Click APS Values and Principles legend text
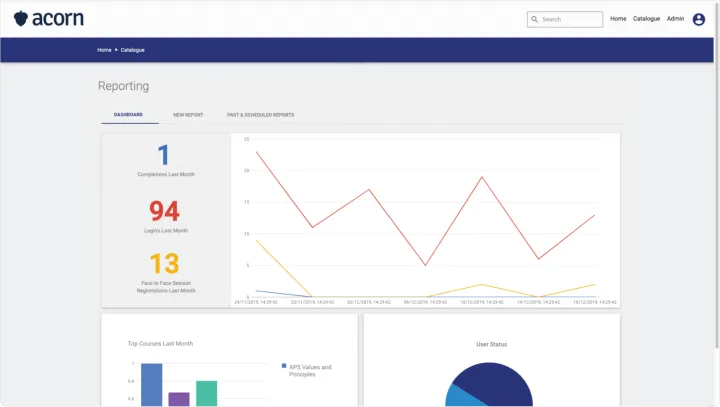This screenshot has height=407, width=720. [310, 371]
